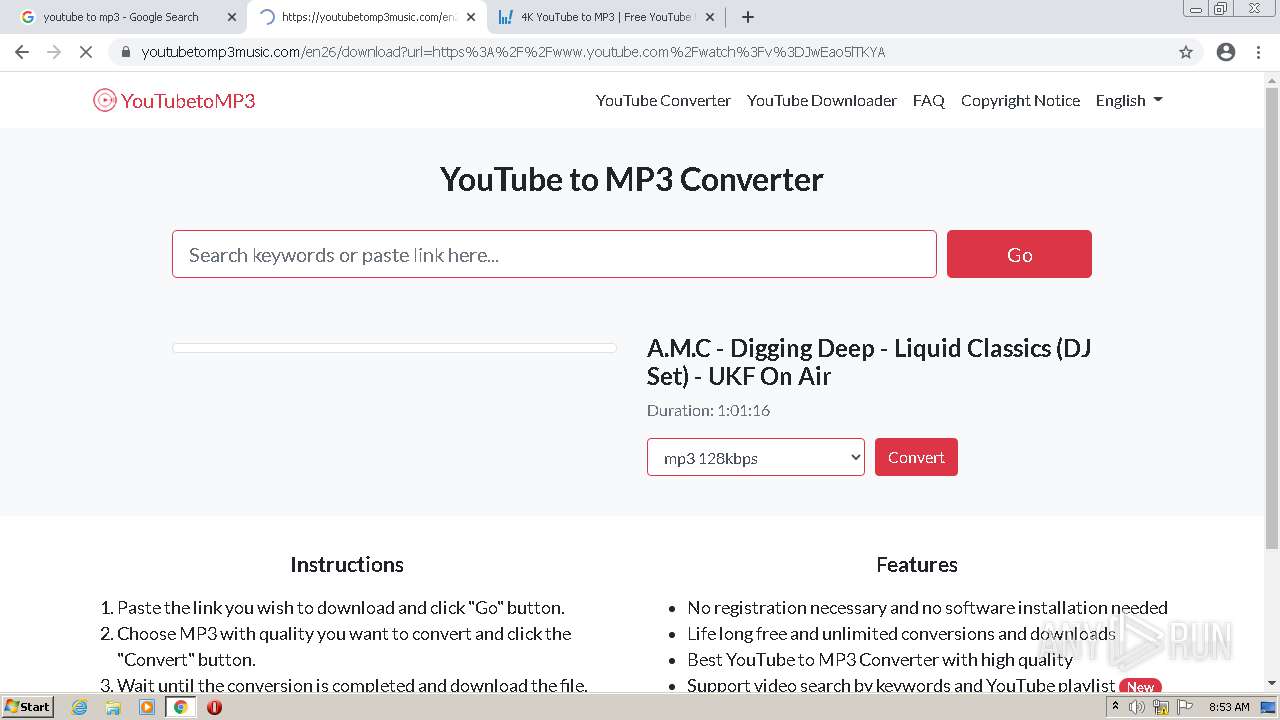This screenshot has height=720, width=1280.
Task: Open File Explorer from taskbar
Action: (113, 707)
